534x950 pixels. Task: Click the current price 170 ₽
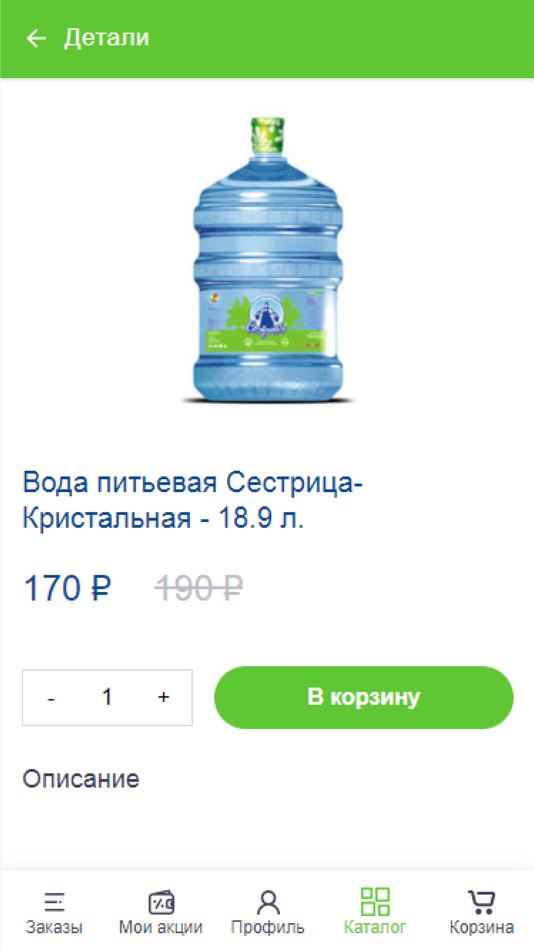(x=67, y=588)
